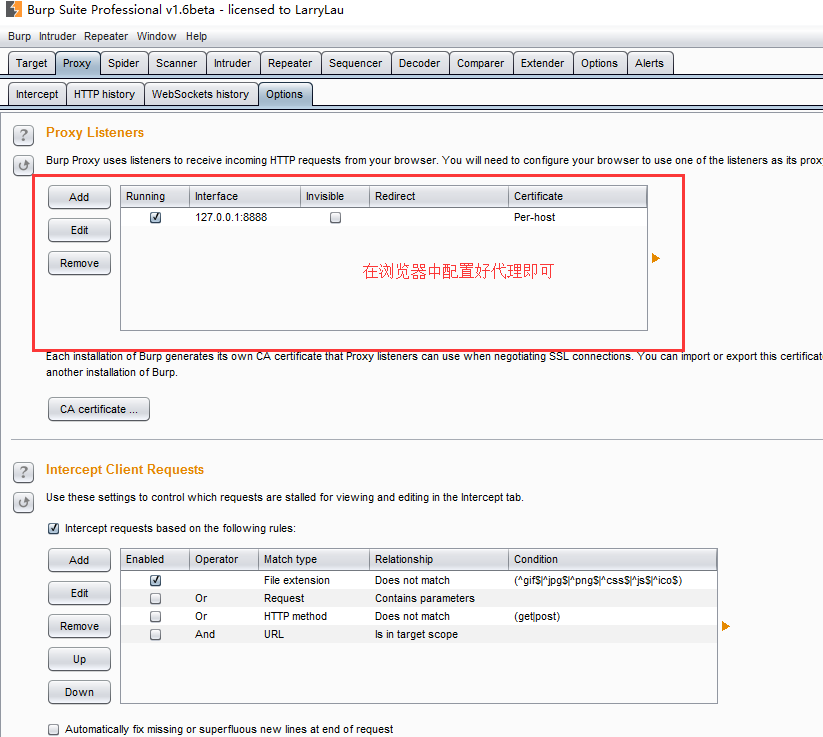Open the Alerts tab
This screenshot has height=737, width=823.
pos(649,63)
